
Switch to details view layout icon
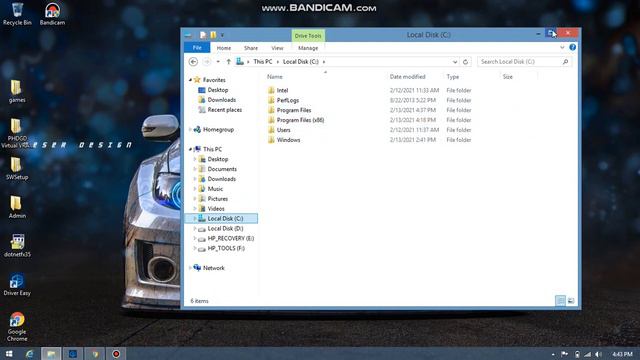point(560,301)
